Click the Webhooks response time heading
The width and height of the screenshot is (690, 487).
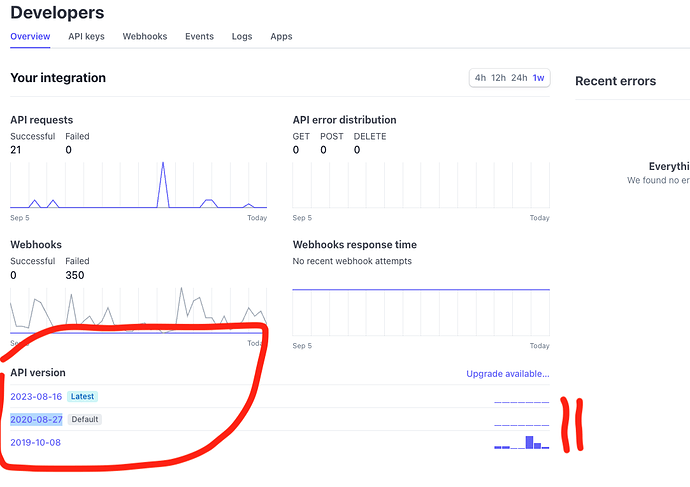[x=355, y=245]
